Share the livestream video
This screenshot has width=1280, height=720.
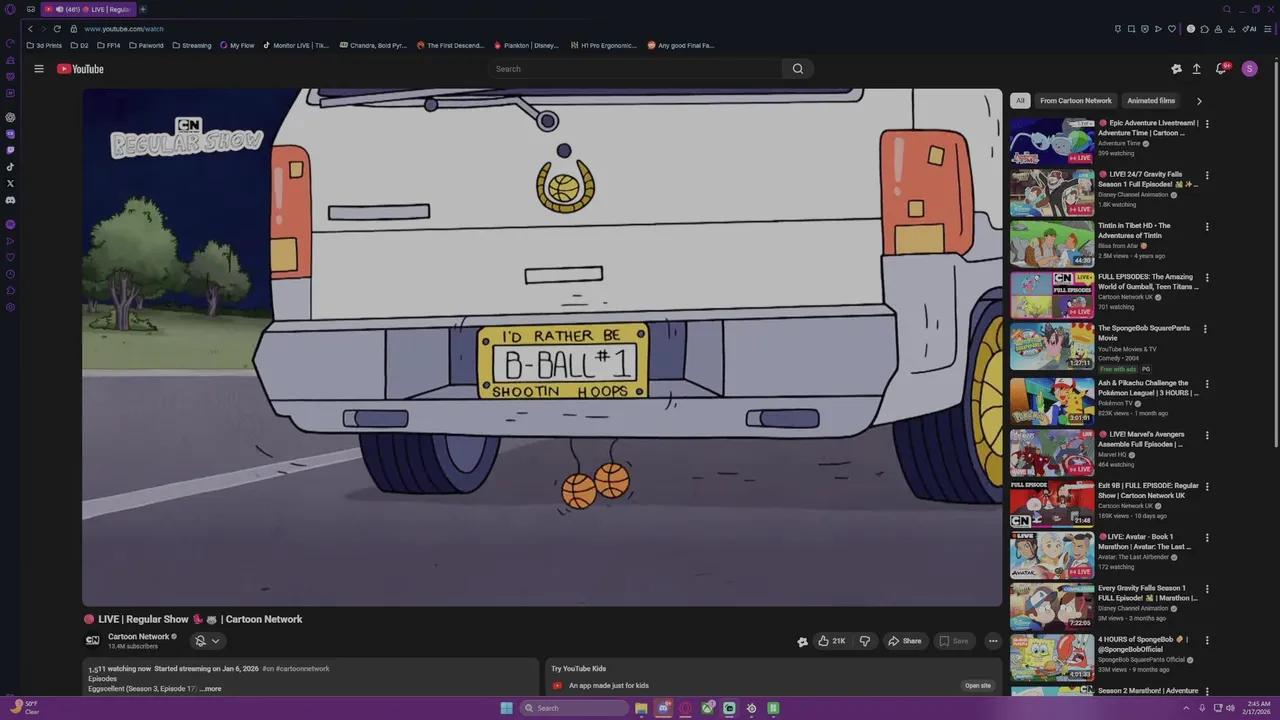pyautogui.click(x=904, y=641)
